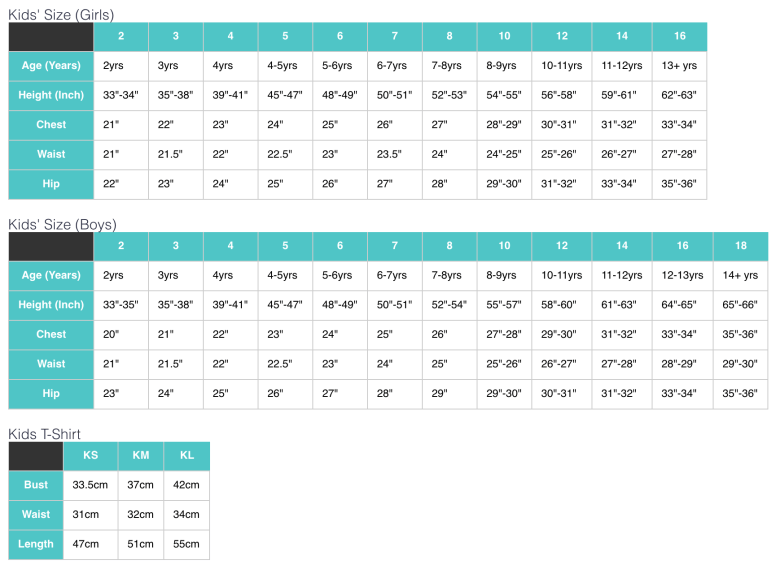Click the Girls Age (Years) row label
Image resolution: width=780 pixels, height=569 pixels.
coord(51,66)
